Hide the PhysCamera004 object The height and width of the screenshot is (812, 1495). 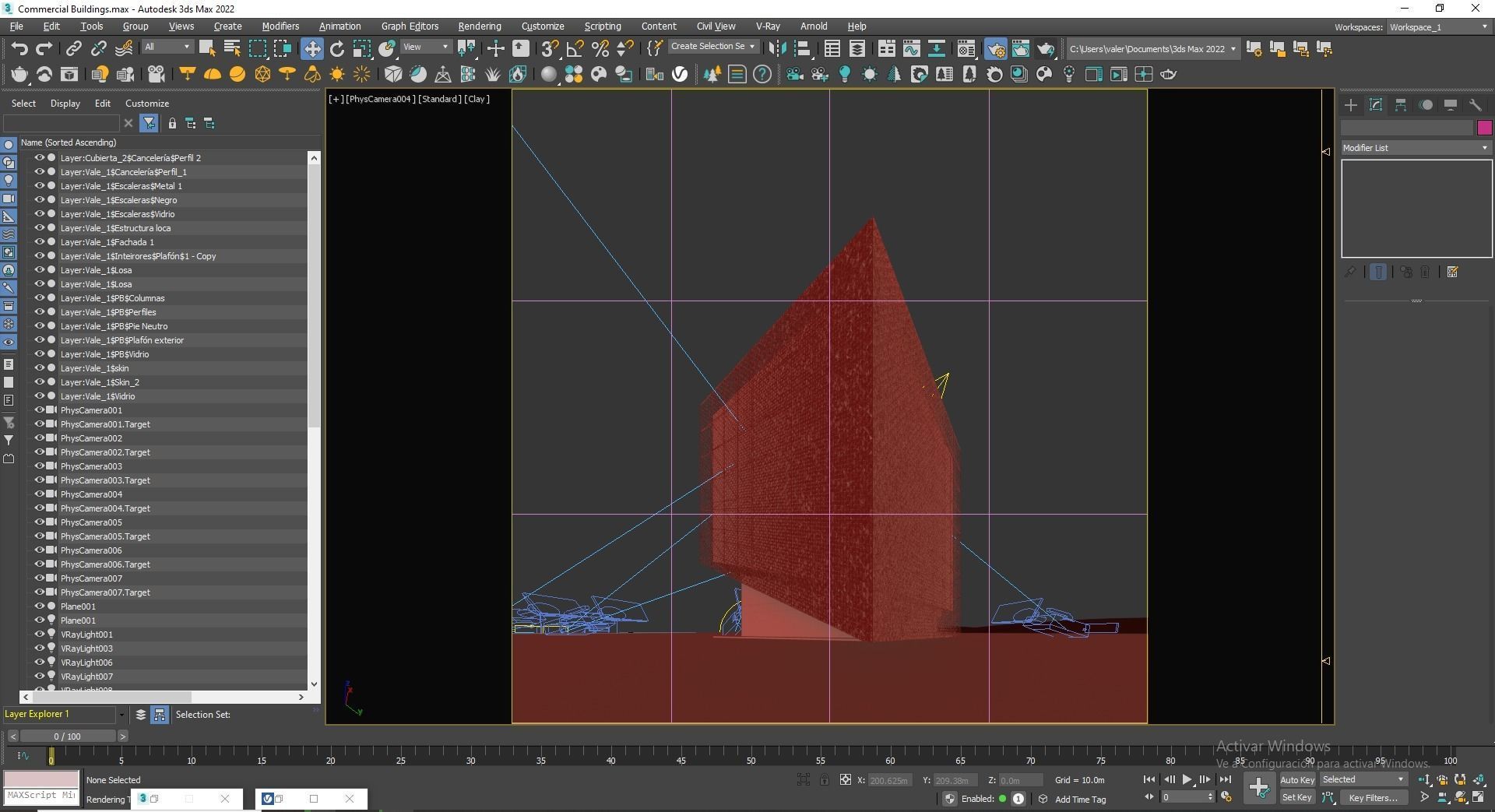pyautogui.click(x=39, y=494)
